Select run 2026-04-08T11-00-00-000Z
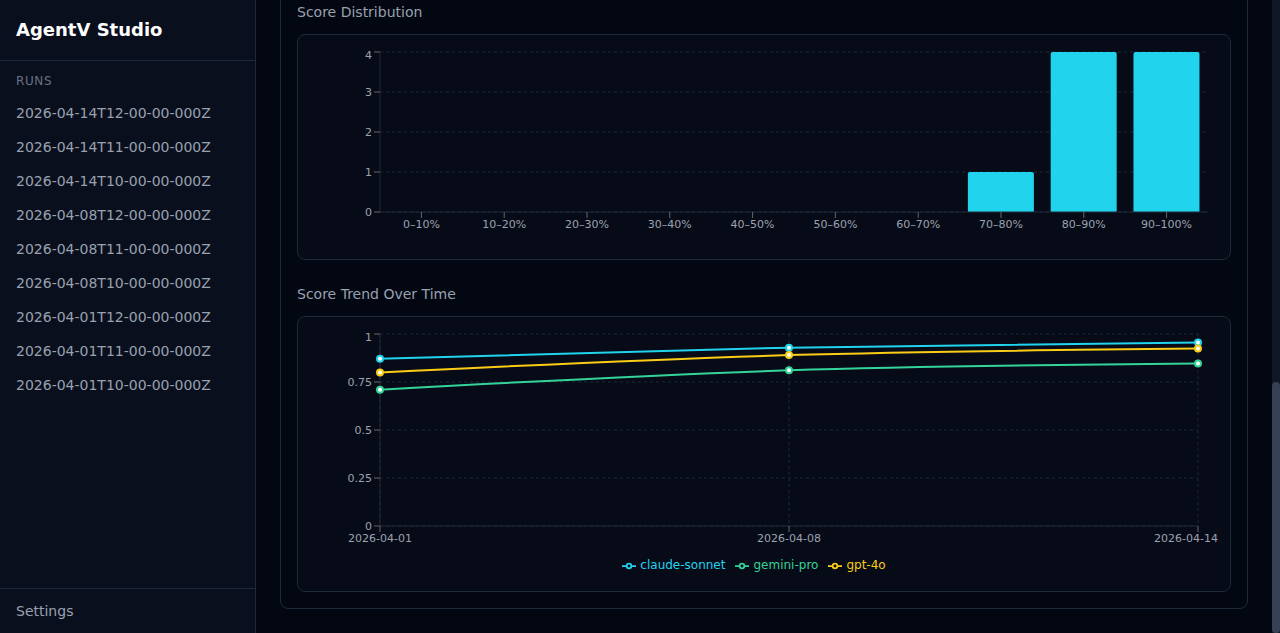The image size is (1280, 633). pos(113,248)
